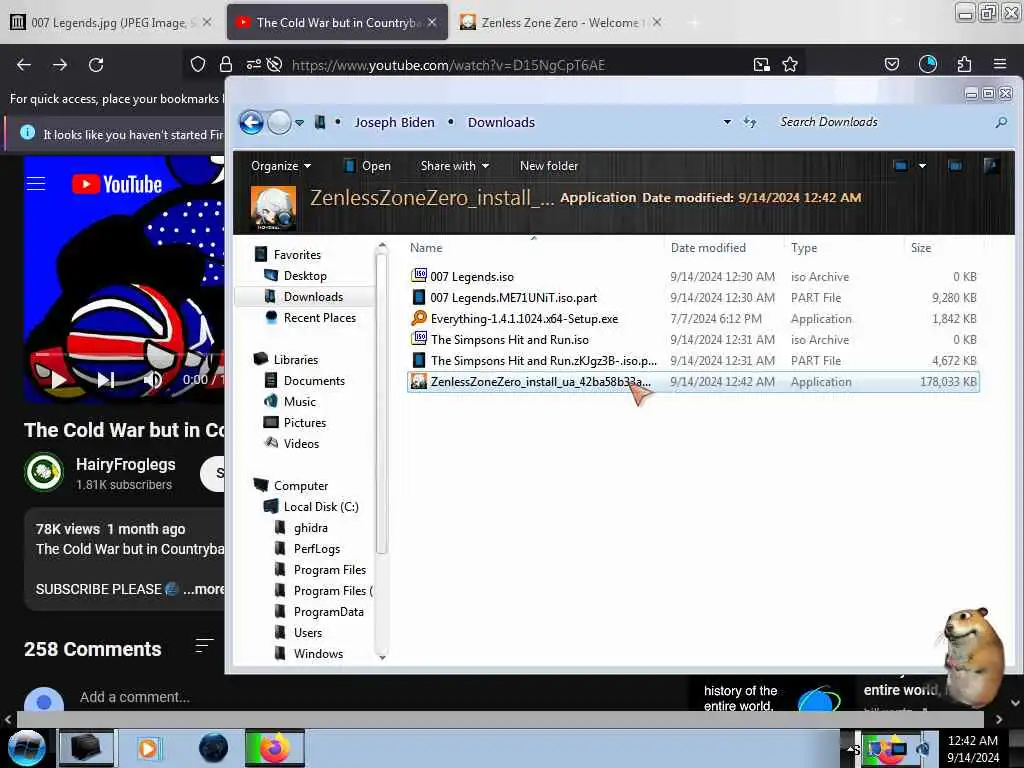This screenshot has height=768, width=1024.
Task: Click Open in the Explorer toolbar
Action: [368, 166]
